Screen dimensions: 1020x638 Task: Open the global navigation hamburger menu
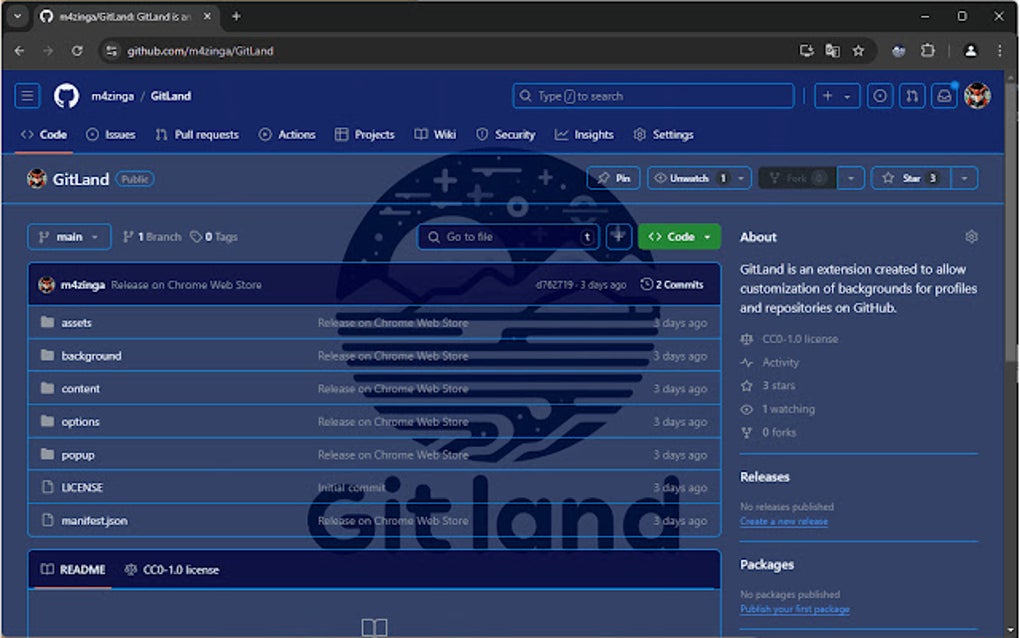pyautogui.click(x=28, y=96)
